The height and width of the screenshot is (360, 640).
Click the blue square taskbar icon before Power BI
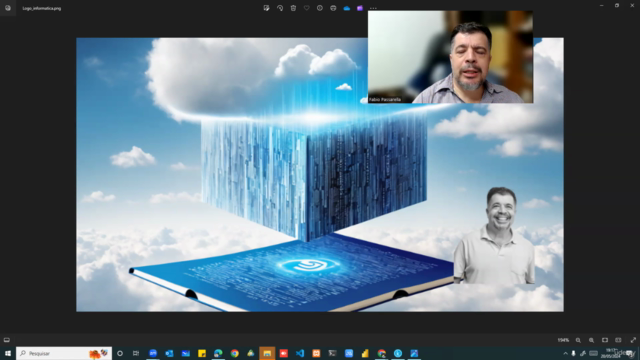349,353
